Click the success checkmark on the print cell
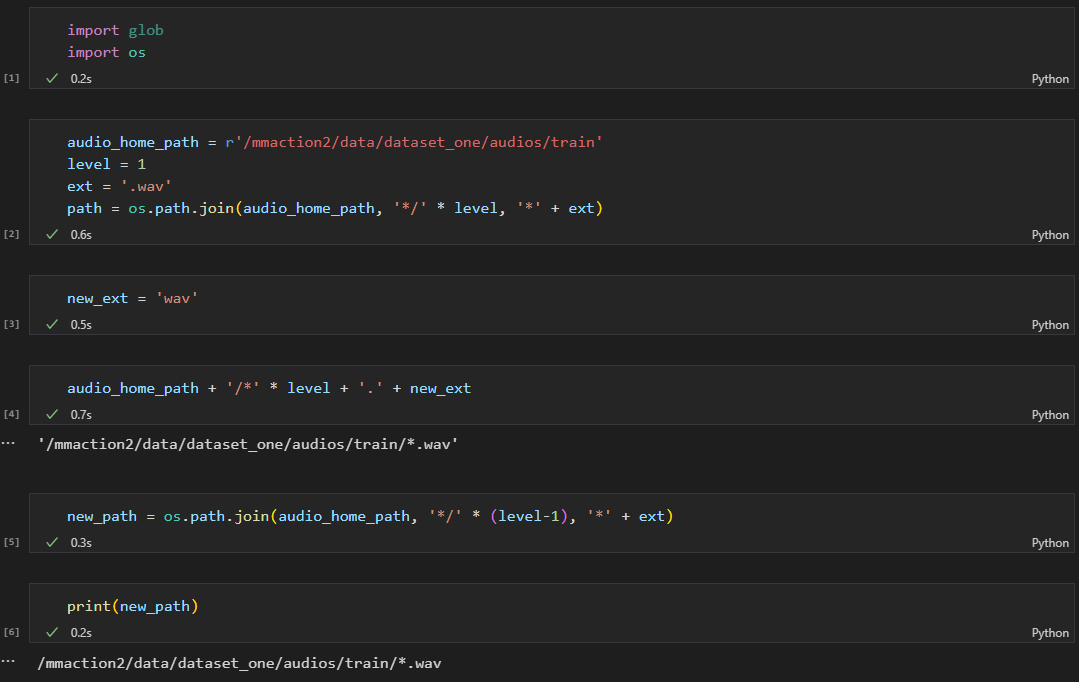 51,632
